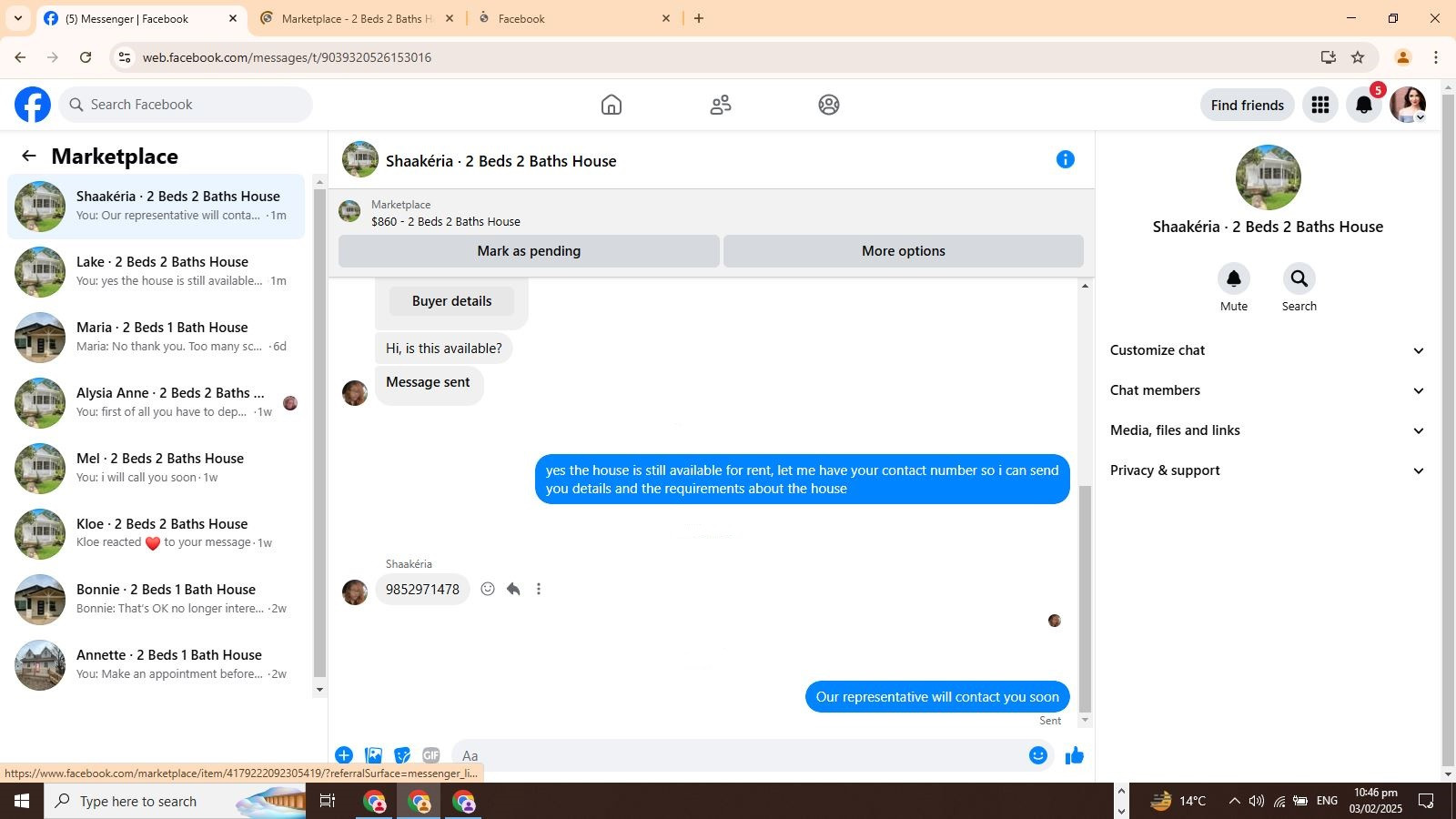Expand Media, files and links section

click(x=1268, y=430)
